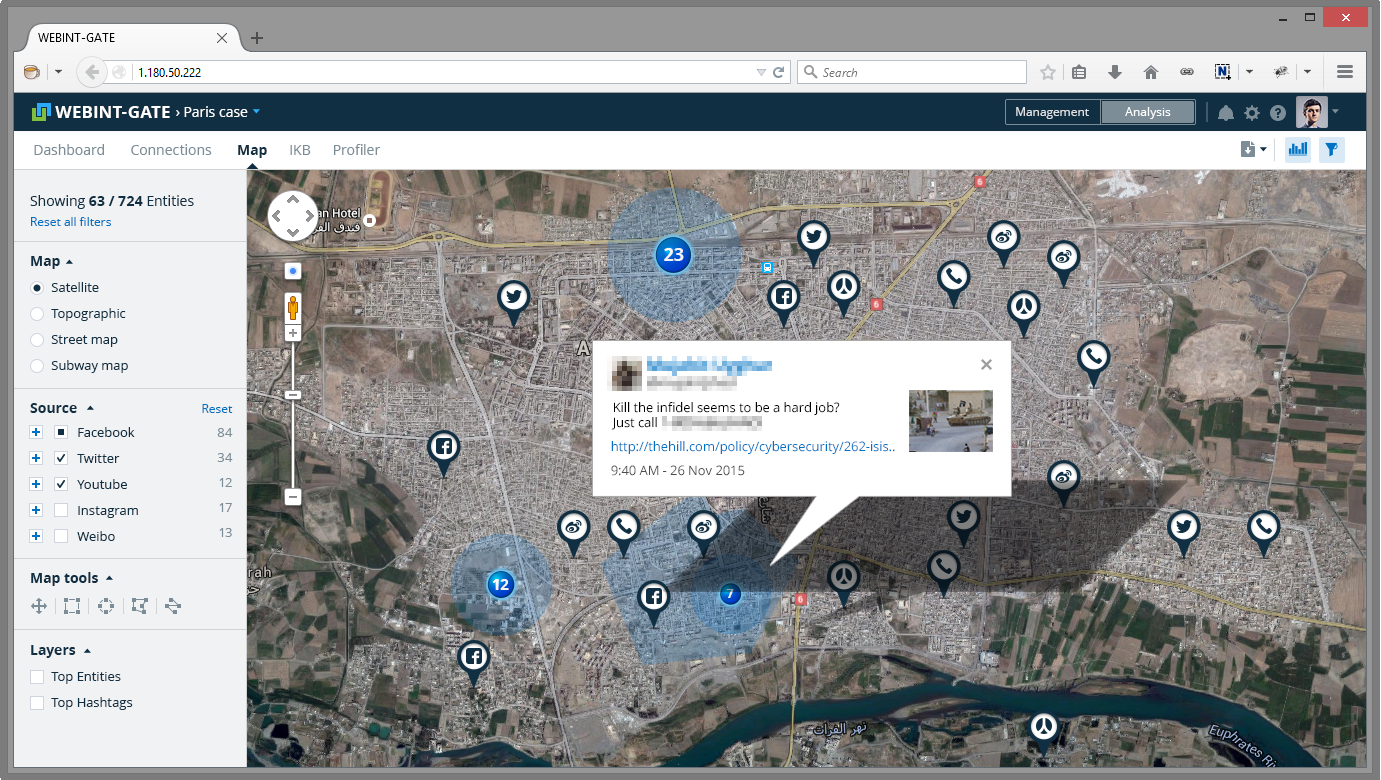Click the Reset all filters link
1381x780 pixels.
pyautogui.click(x=70, y=222)
